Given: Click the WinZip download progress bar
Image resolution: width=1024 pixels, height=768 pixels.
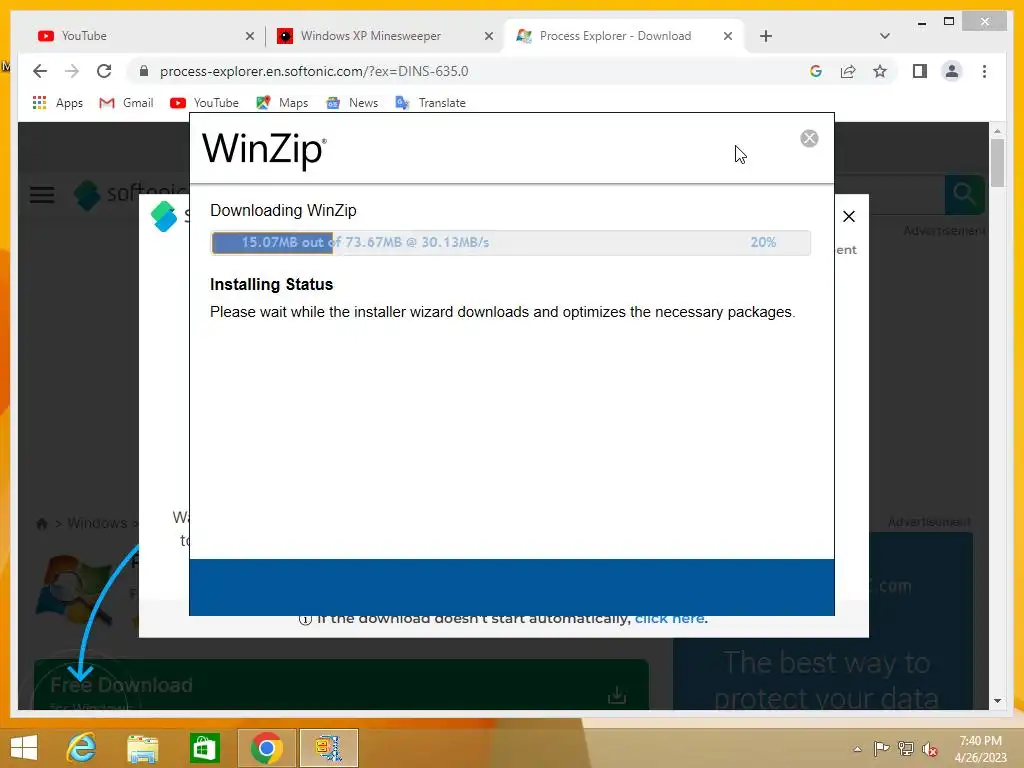Looking at the screenshot, I should click(511, 242).
